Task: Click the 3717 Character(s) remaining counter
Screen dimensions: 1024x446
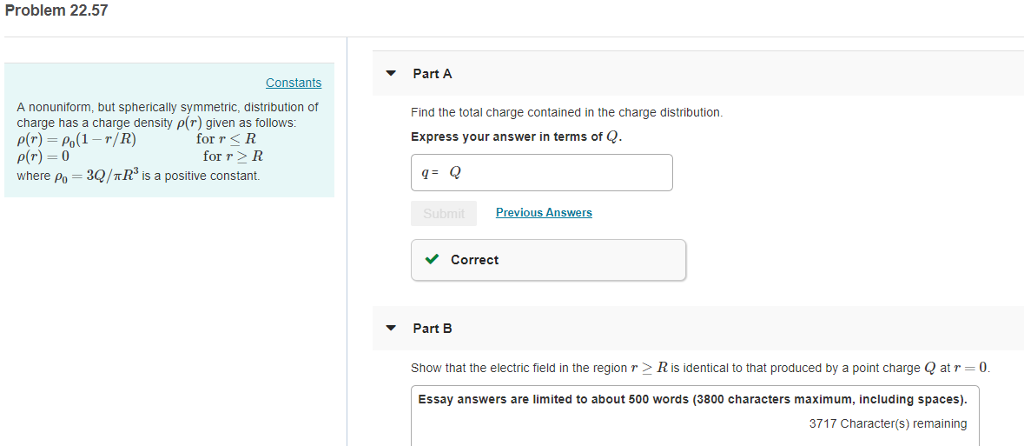Action: point(887,424)
